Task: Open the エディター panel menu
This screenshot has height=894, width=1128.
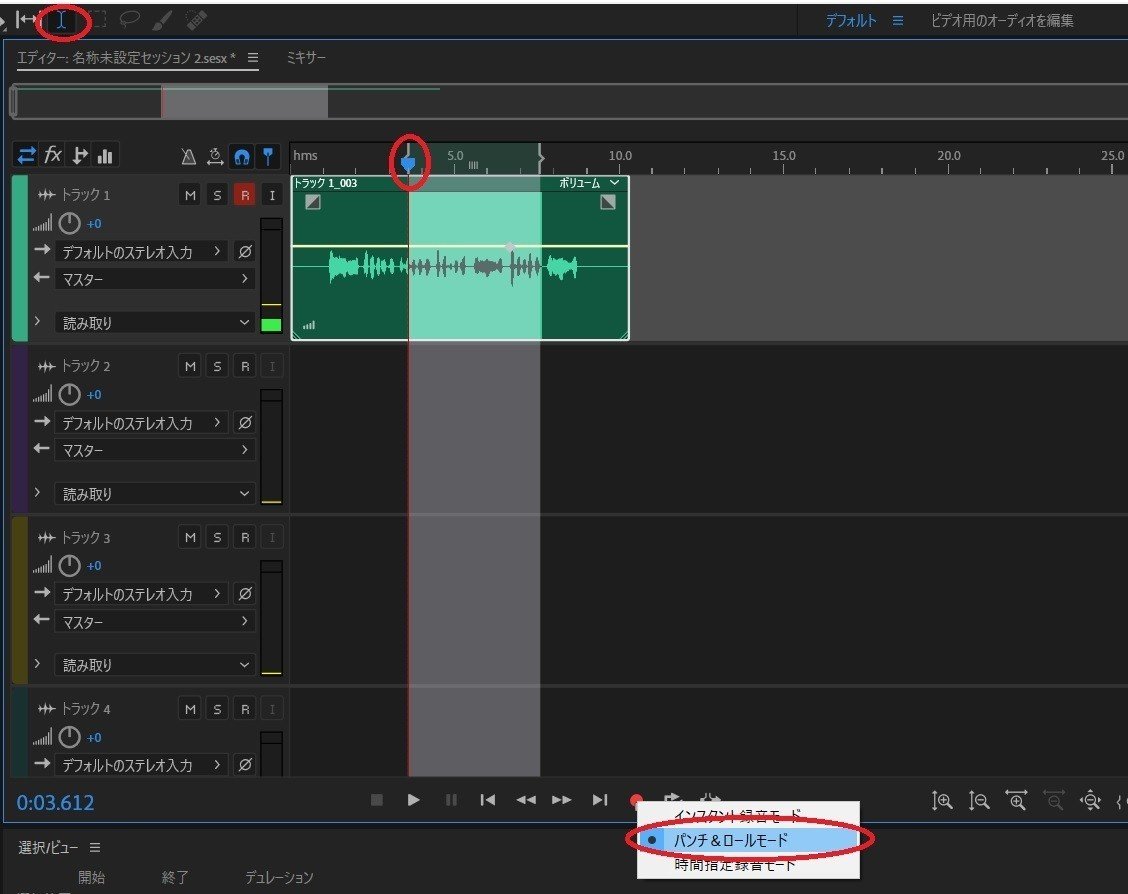Action: click(253, 58)
